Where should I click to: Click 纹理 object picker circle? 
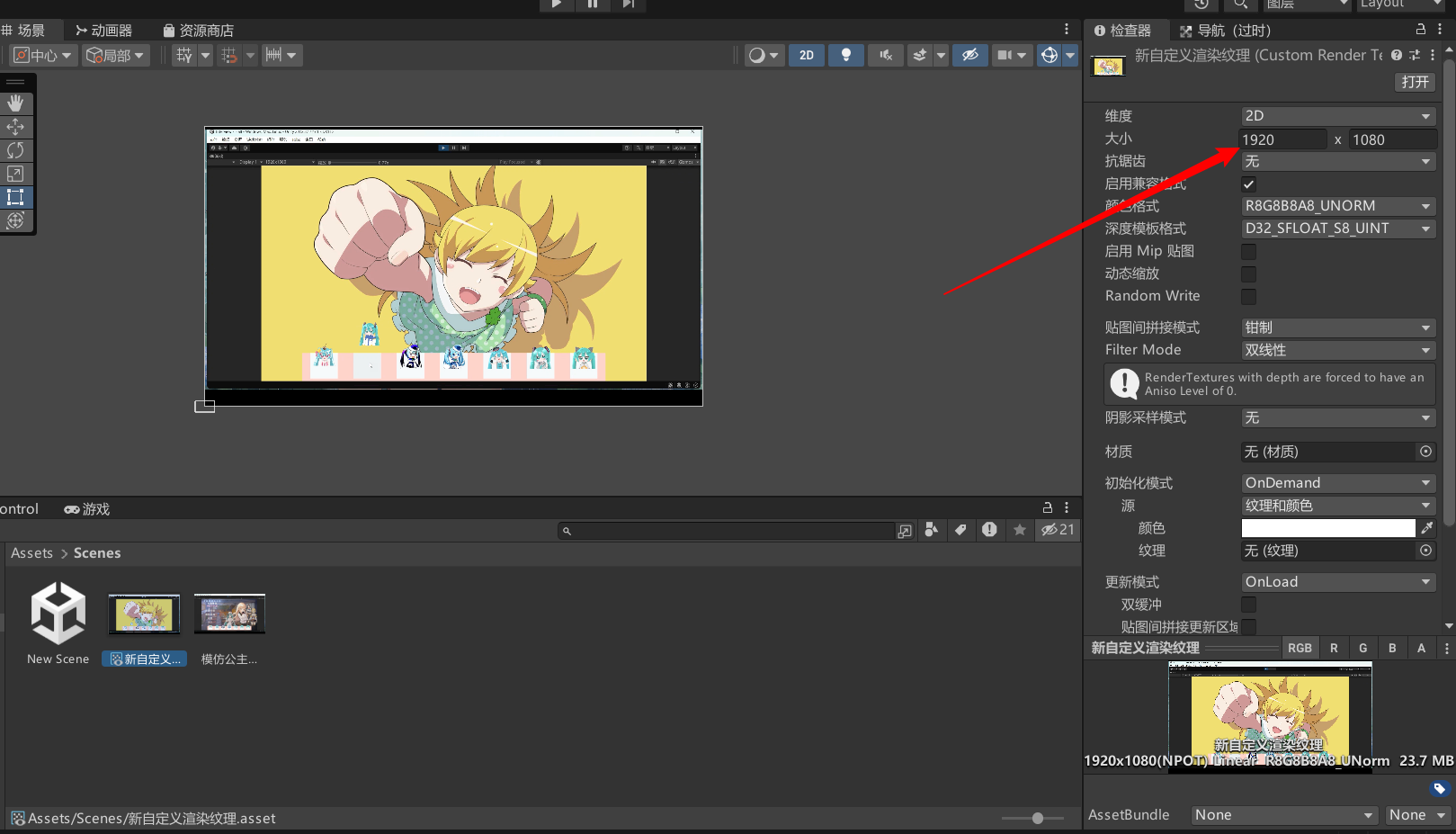click(x=1425, y=551)
